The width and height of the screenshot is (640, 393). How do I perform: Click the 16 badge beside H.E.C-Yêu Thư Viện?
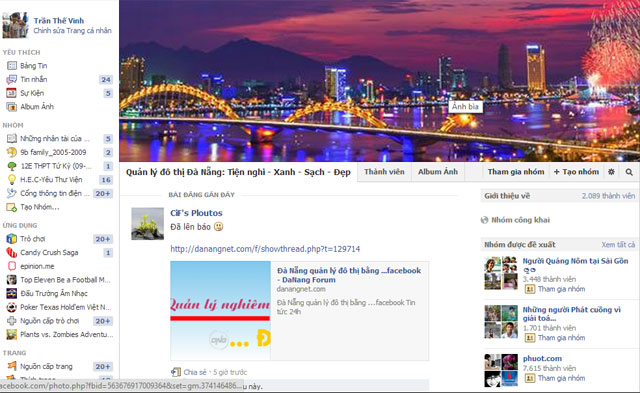106,180
